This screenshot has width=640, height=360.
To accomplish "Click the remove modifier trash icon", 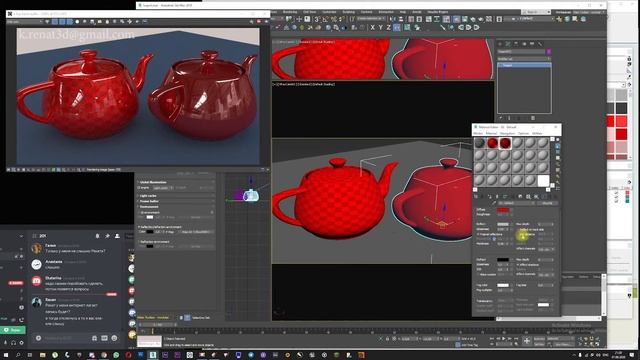I will [533, 118].
